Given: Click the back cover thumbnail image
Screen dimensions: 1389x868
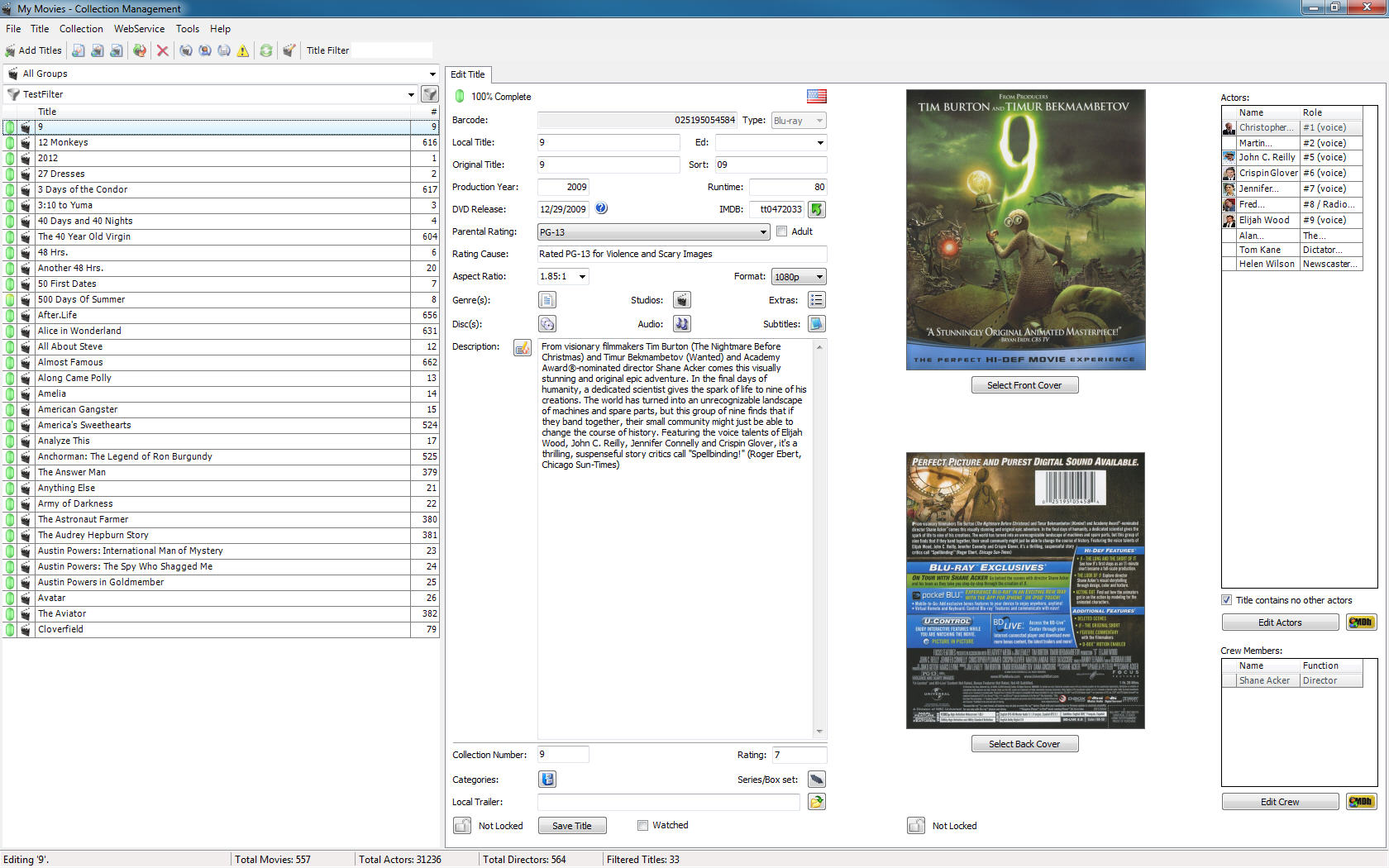Looking at the screenshot, I should click(1025, 590).
